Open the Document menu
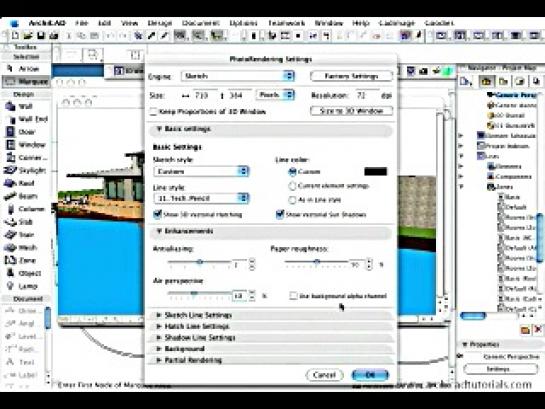This screenshot has width=545, height=409. (x=201, y=23)
